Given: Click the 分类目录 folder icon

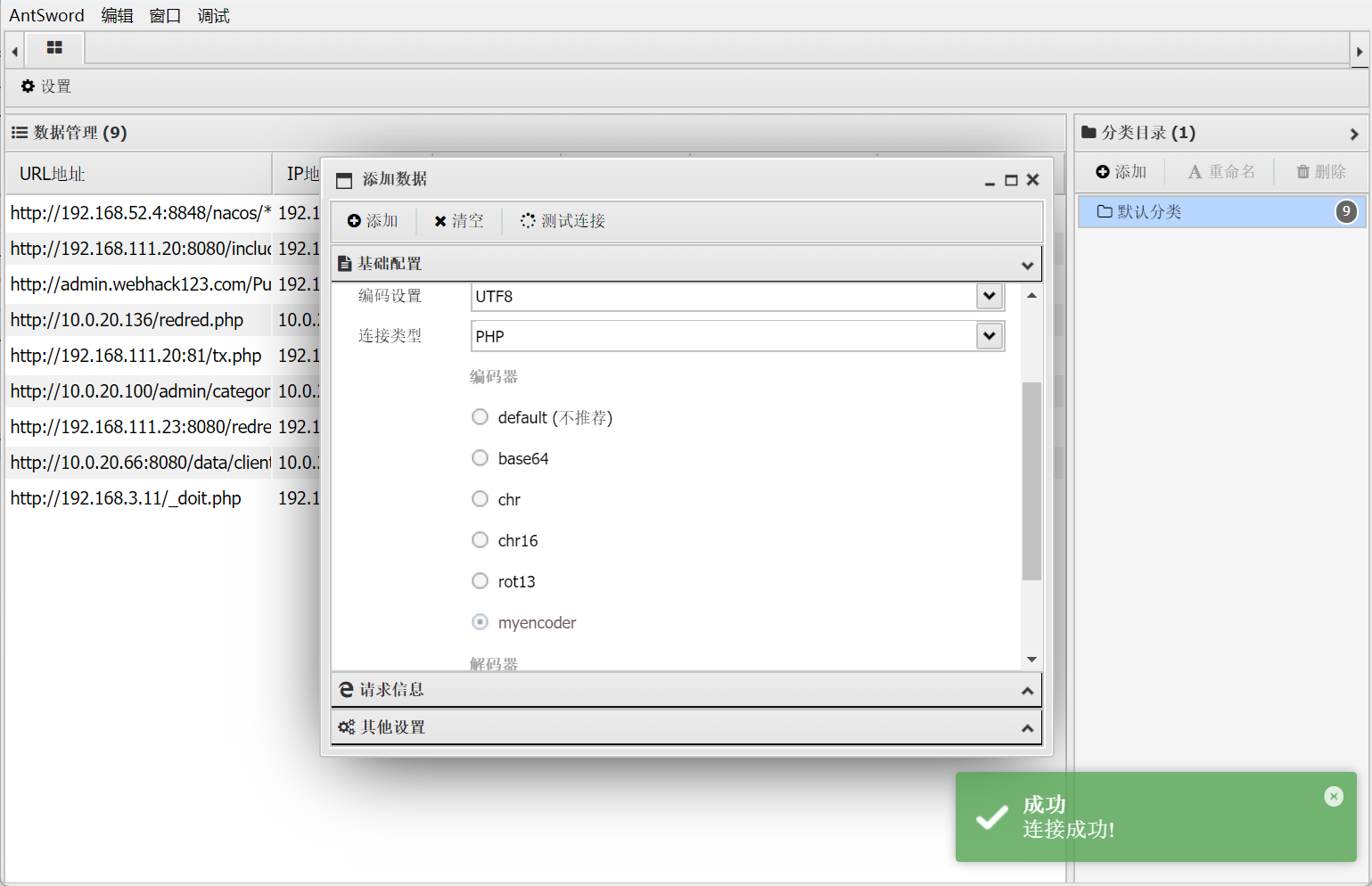Looking at the screenshot, I should (1089, 132).
